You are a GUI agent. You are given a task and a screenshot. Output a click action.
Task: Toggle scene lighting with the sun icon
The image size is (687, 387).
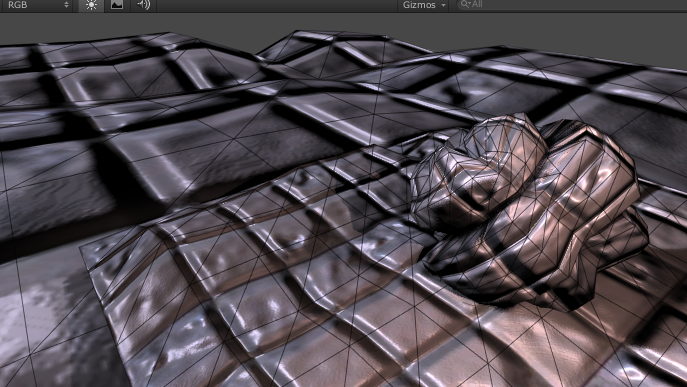click(x=91, y=5)
